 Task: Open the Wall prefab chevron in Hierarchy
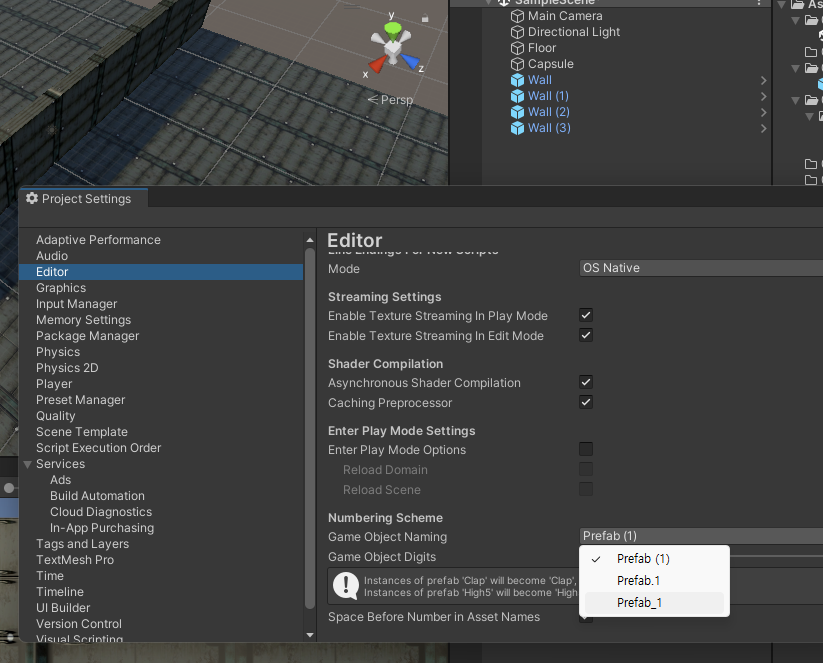[763, 80]
